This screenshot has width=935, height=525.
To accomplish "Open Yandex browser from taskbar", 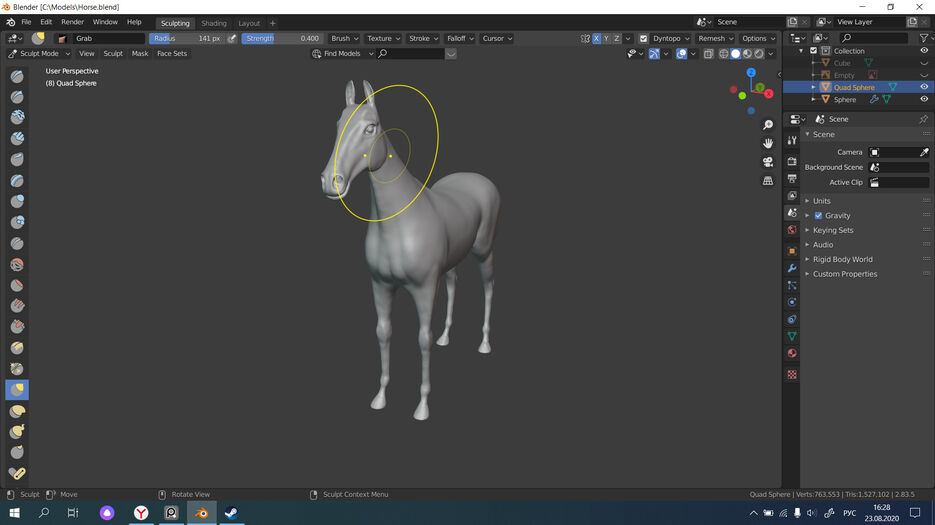I will (x=141, y=512).
